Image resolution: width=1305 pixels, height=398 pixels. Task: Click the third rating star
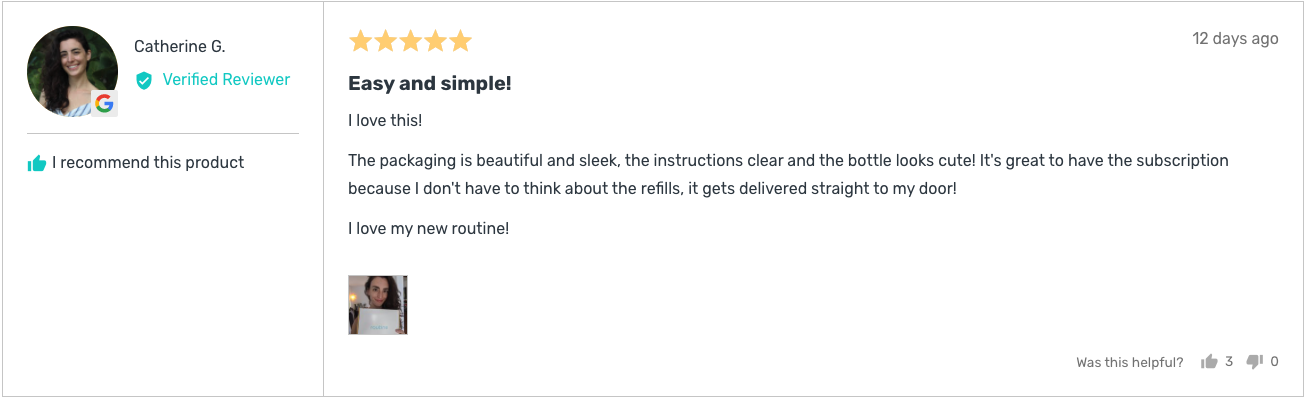410,41
